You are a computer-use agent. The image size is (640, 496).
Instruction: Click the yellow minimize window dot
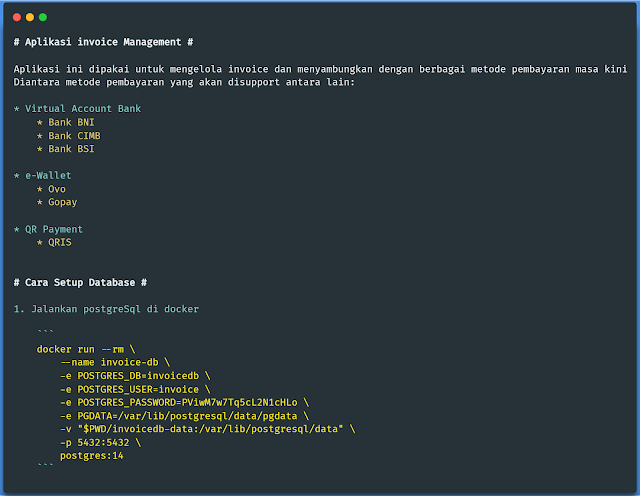[30, 17]
